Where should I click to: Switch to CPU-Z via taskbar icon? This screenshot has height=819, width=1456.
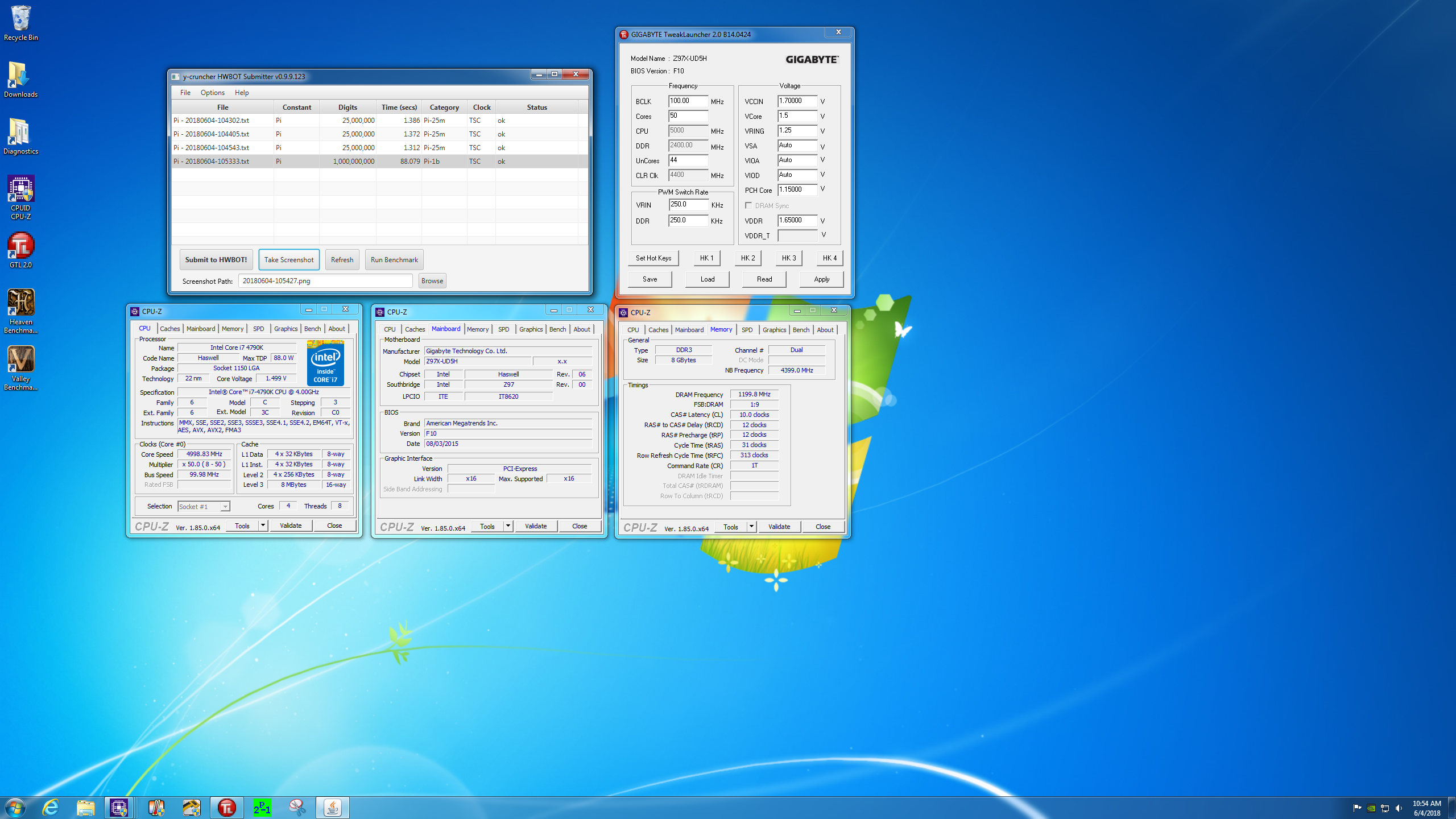(119, 808)
